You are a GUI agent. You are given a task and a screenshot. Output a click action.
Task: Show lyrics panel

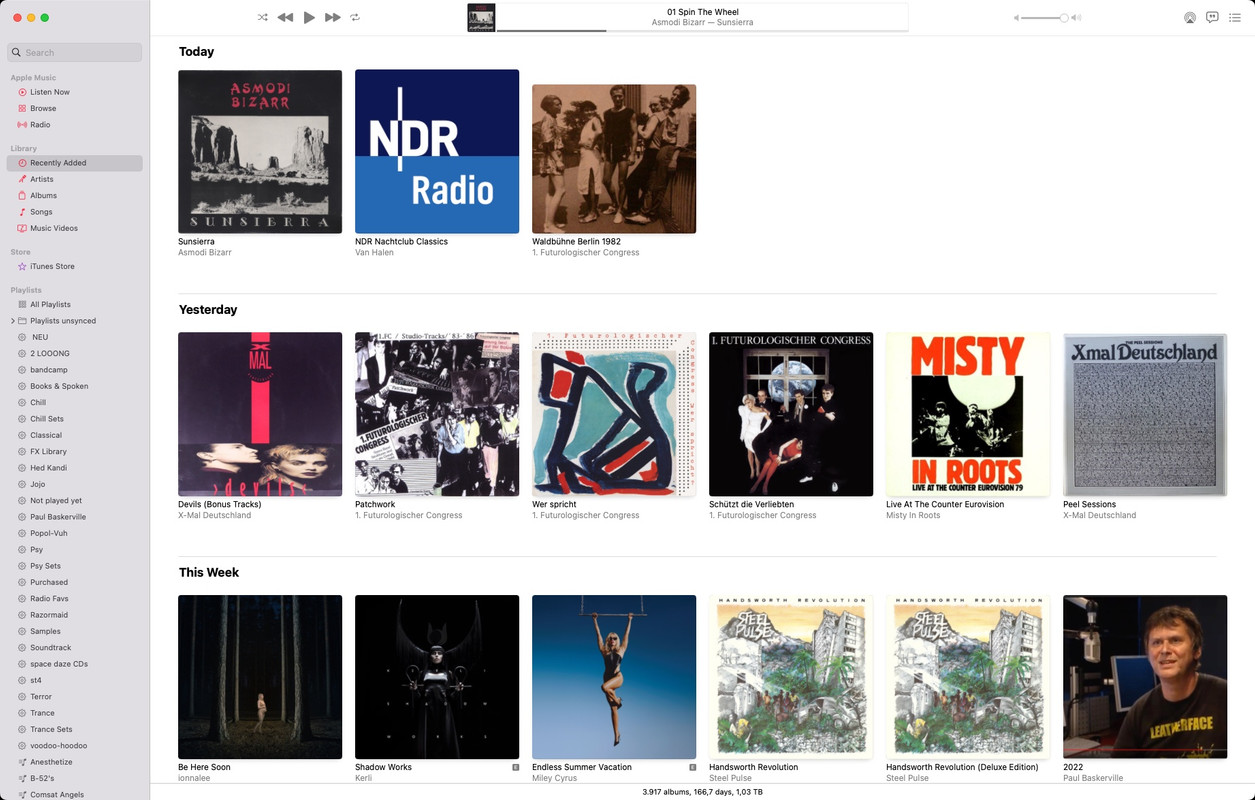point(1212,17)
